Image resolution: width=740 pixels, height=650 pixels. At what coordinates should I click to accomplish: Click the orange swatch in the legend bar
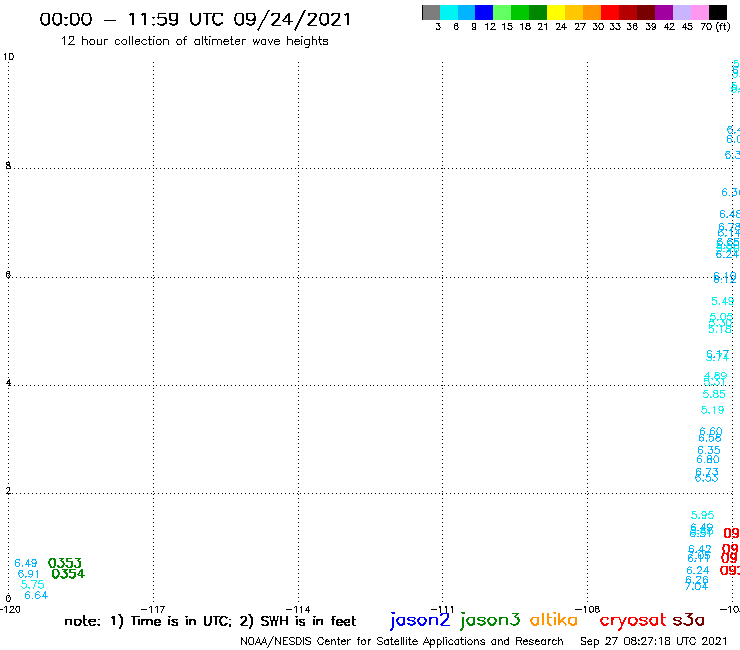tap(591, 12)
